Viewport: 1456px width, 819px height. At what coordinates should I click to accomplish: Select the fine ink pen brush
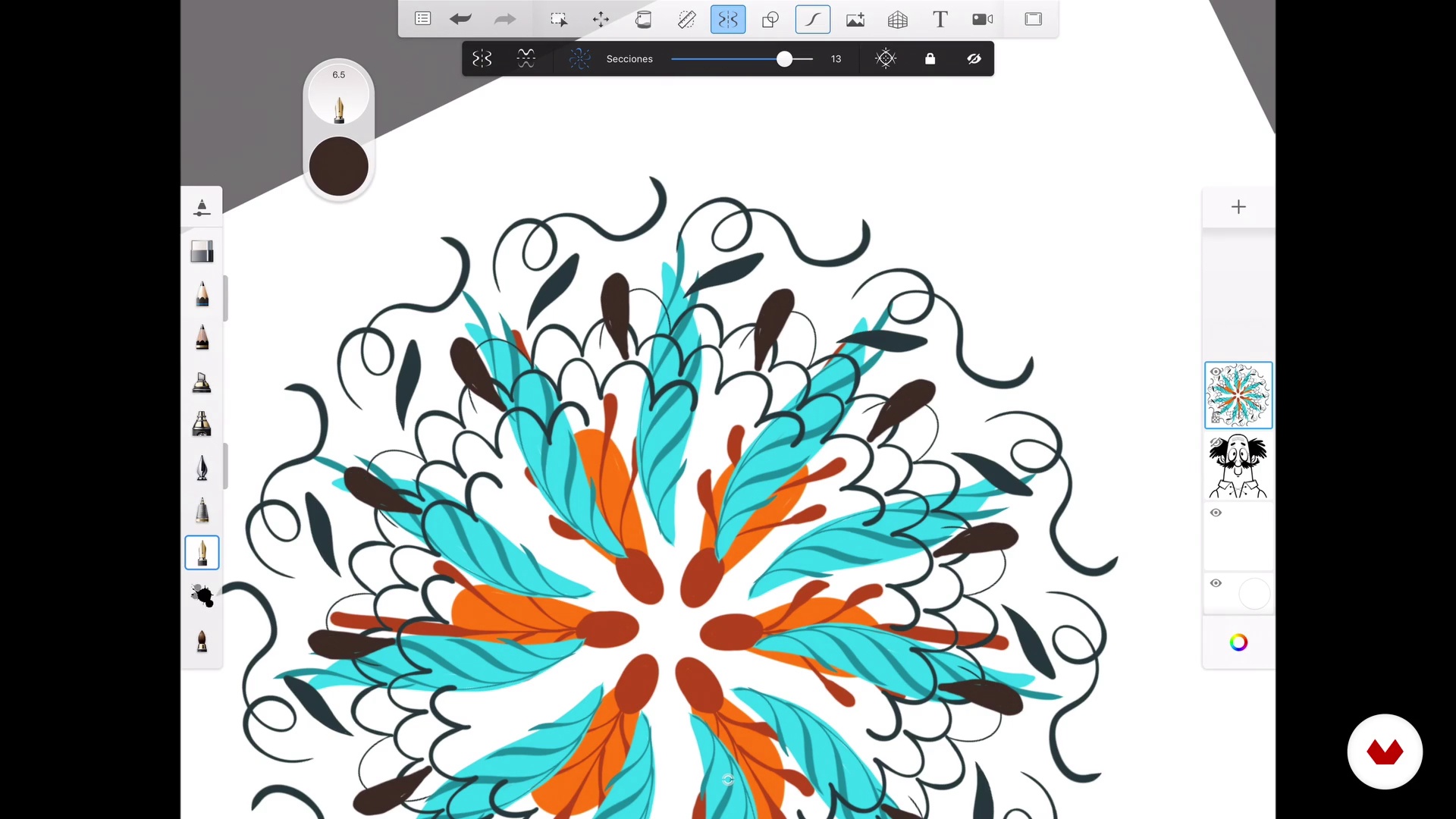coord(202,467)
